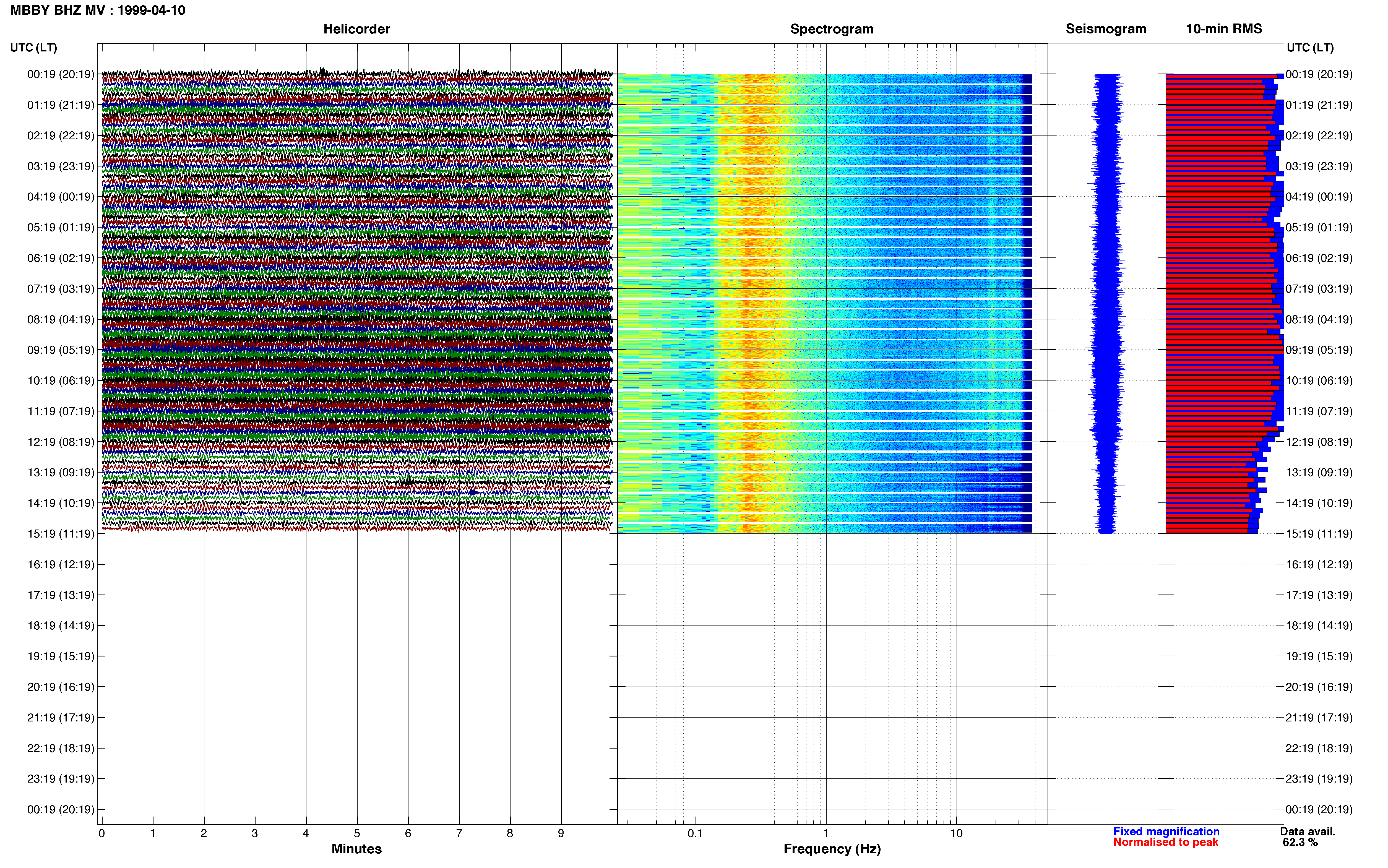Click the Helicorder panel heading
This screenshot has height=868, width=1388.
coord(356,29)
